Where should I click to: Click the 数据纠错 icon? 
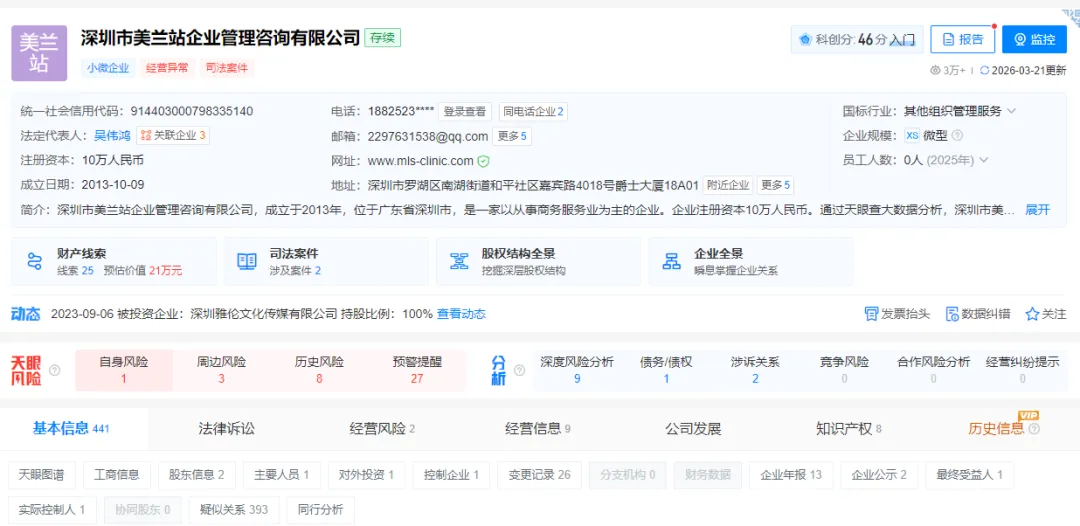click(x=952, y=314)
